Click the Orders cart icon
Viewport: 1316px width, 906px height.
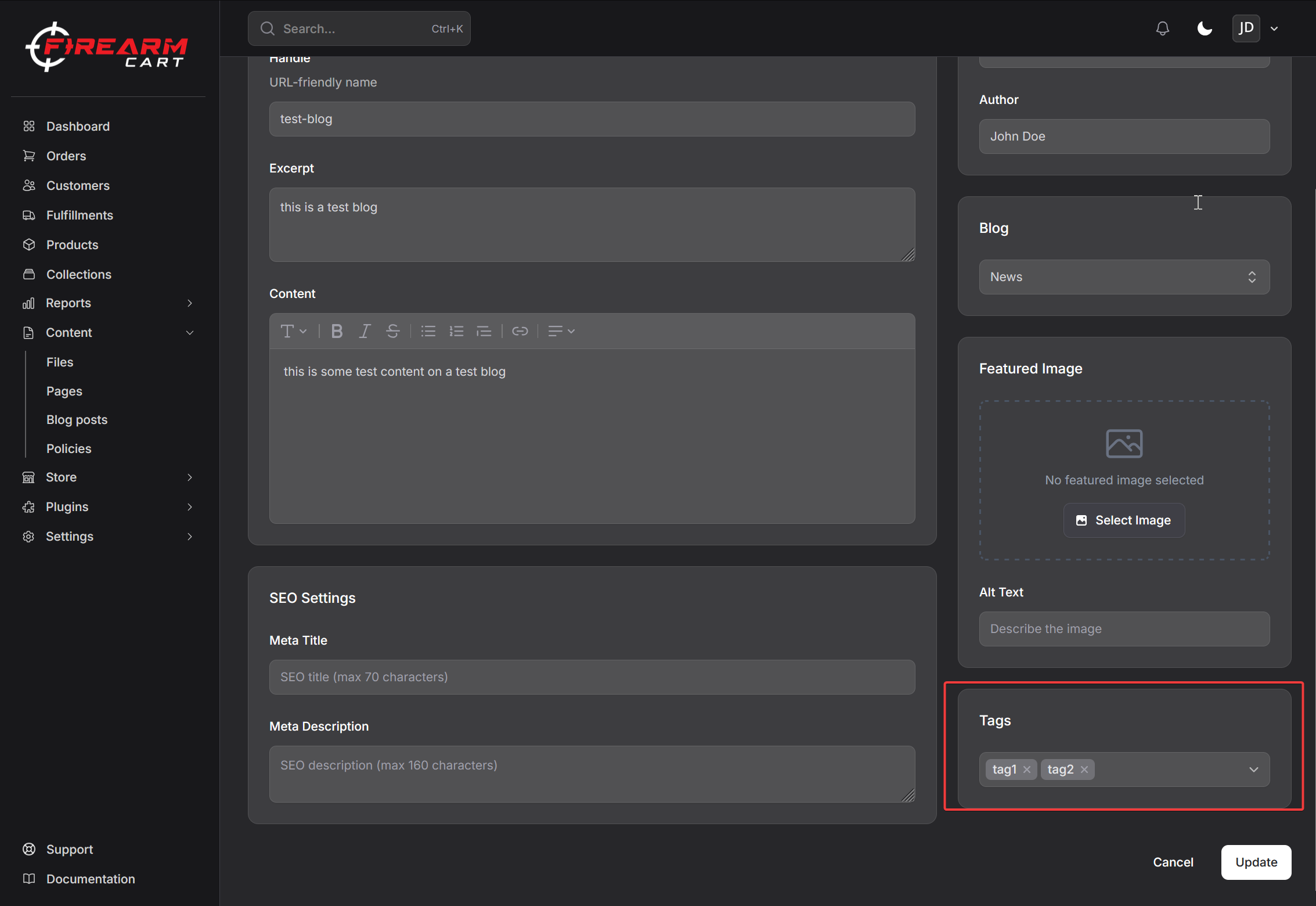click(x=29, y=156)
